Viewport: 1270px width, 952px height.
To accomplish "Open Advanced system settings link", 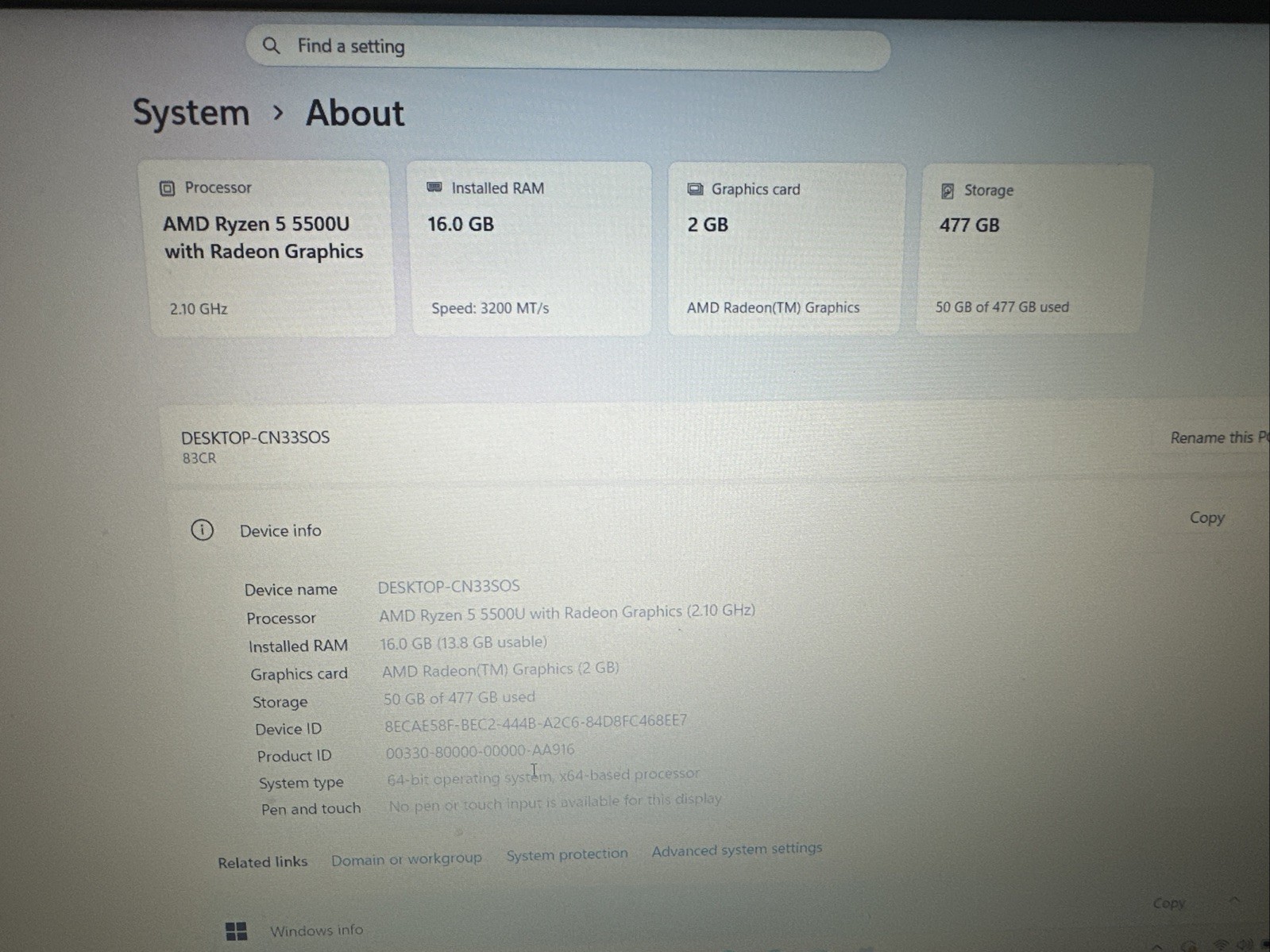I will [736, 850].
